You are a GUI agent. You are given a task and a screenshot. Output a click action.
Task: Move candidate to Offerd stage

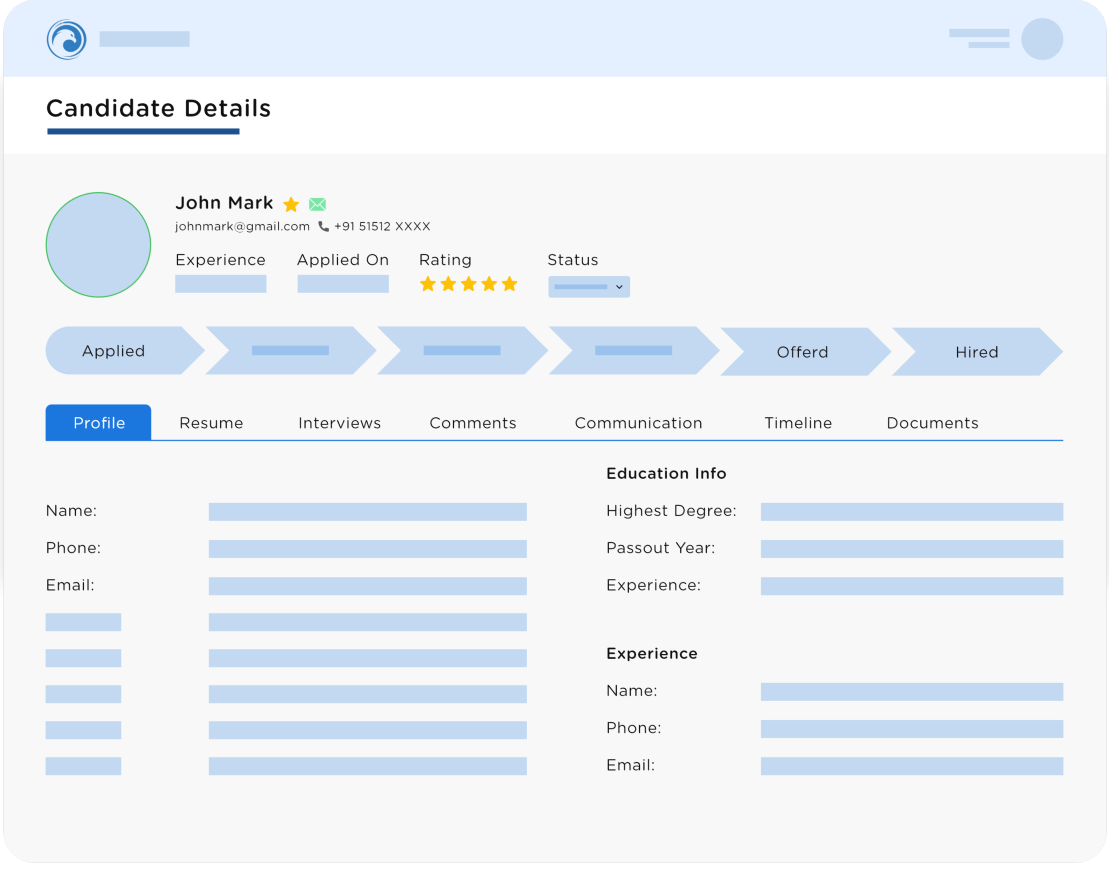(802, 352)
